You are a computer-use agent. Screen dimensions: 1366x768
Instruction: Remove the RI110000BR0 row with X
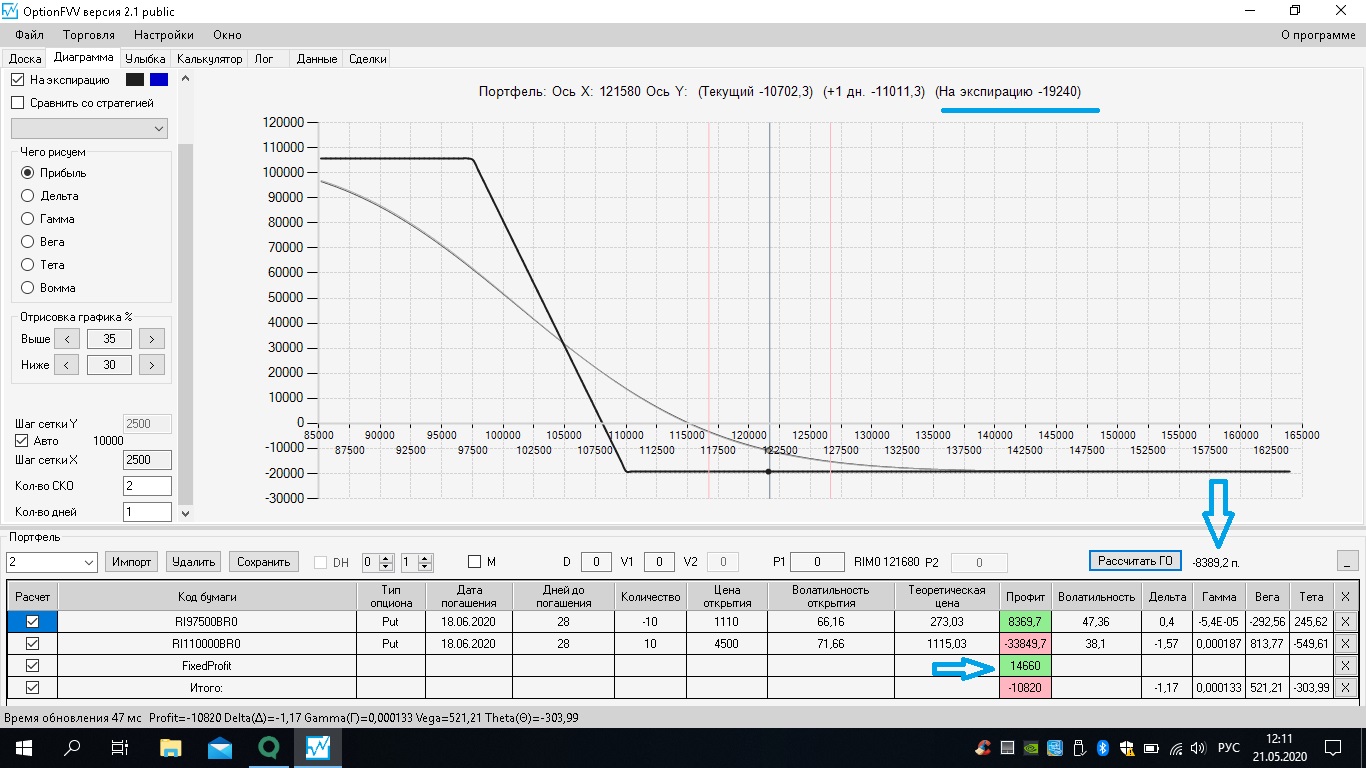(1345, 643)
